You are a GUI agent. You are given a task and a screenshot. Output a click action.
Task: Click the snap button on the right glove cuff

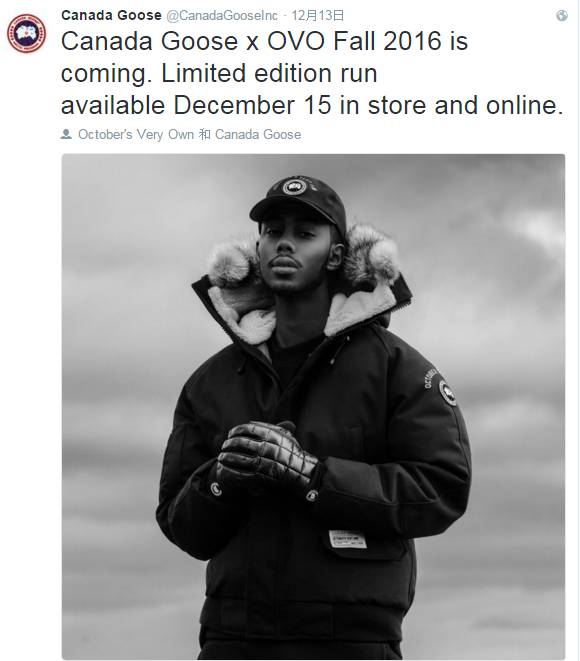(x=311, y=495)
